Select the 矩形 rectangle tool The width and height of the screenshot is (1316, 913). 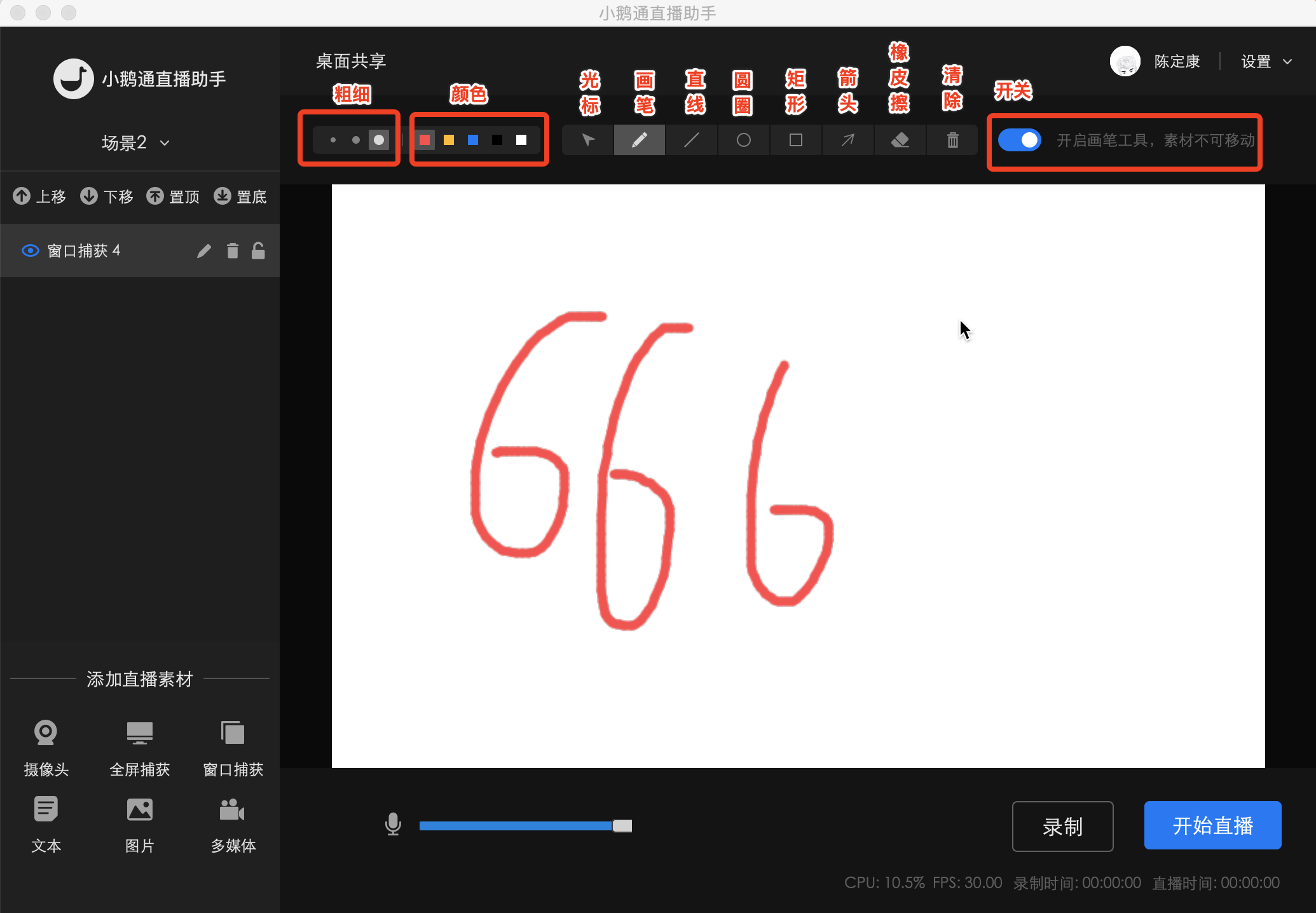coord(795,140)
